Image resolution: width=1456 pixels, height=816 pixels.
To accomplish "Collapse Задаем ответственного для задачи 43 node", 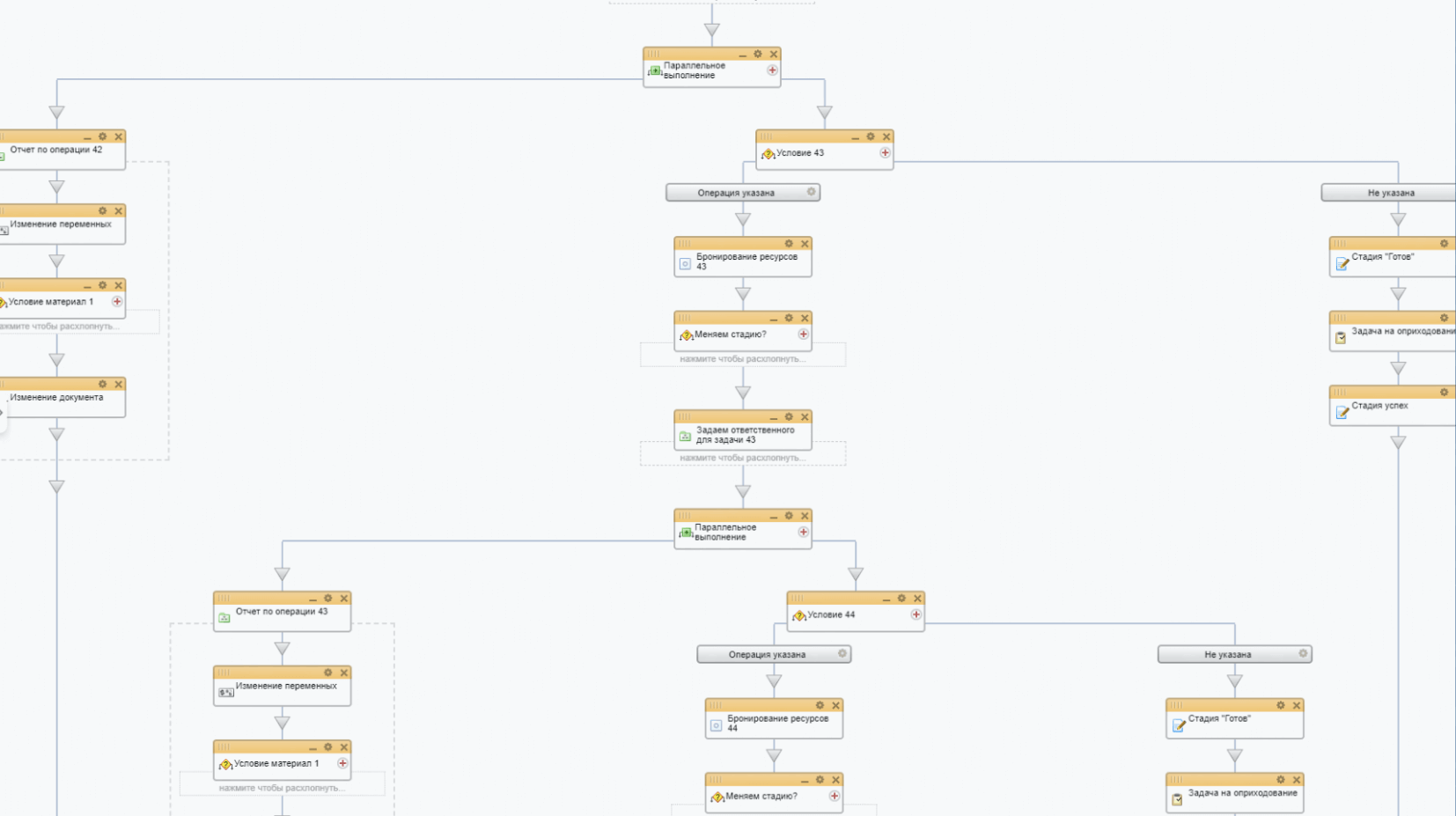I will pyautogui.click(x=773, y=418).
